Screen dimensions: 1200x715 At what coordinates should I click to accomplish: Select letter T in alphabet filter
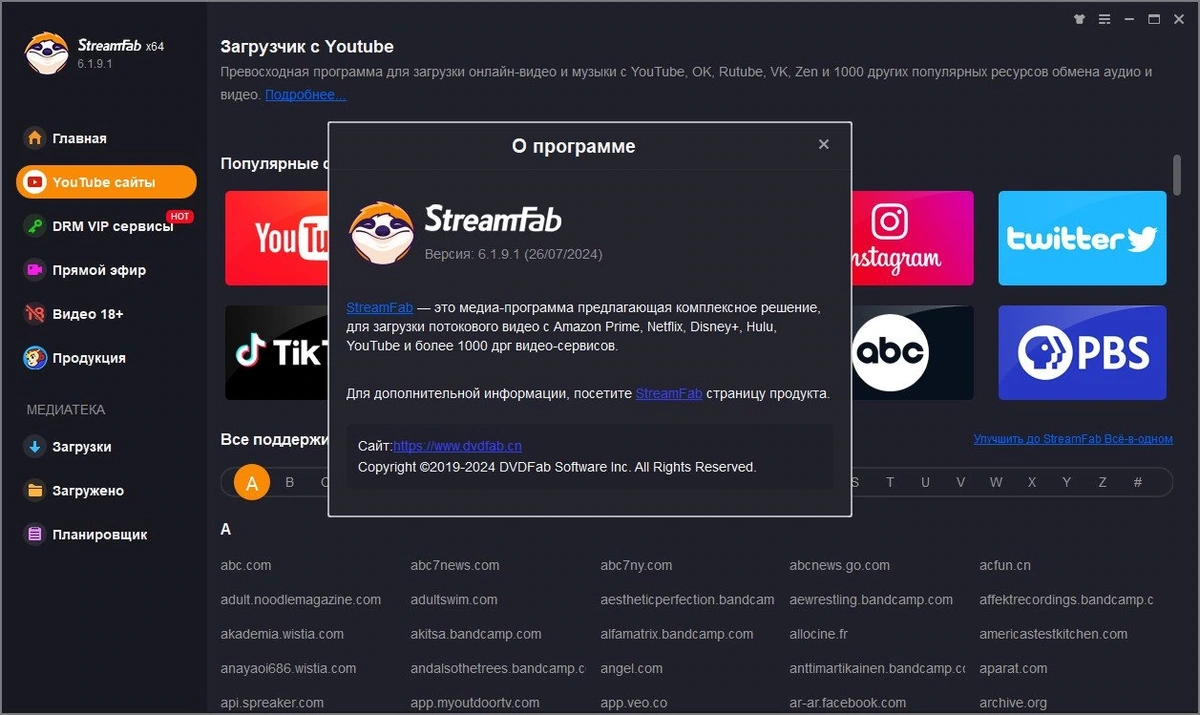tap(890, 483)
